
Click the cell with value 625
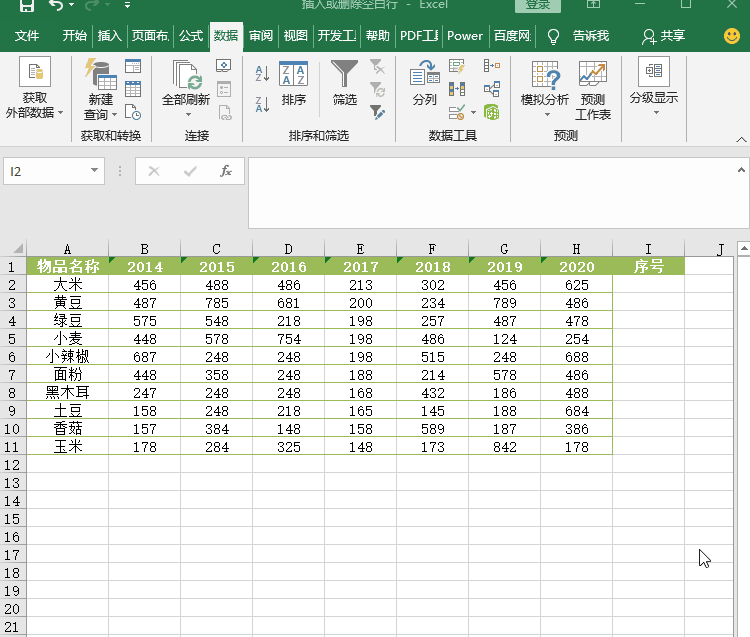tap(576, 285)
